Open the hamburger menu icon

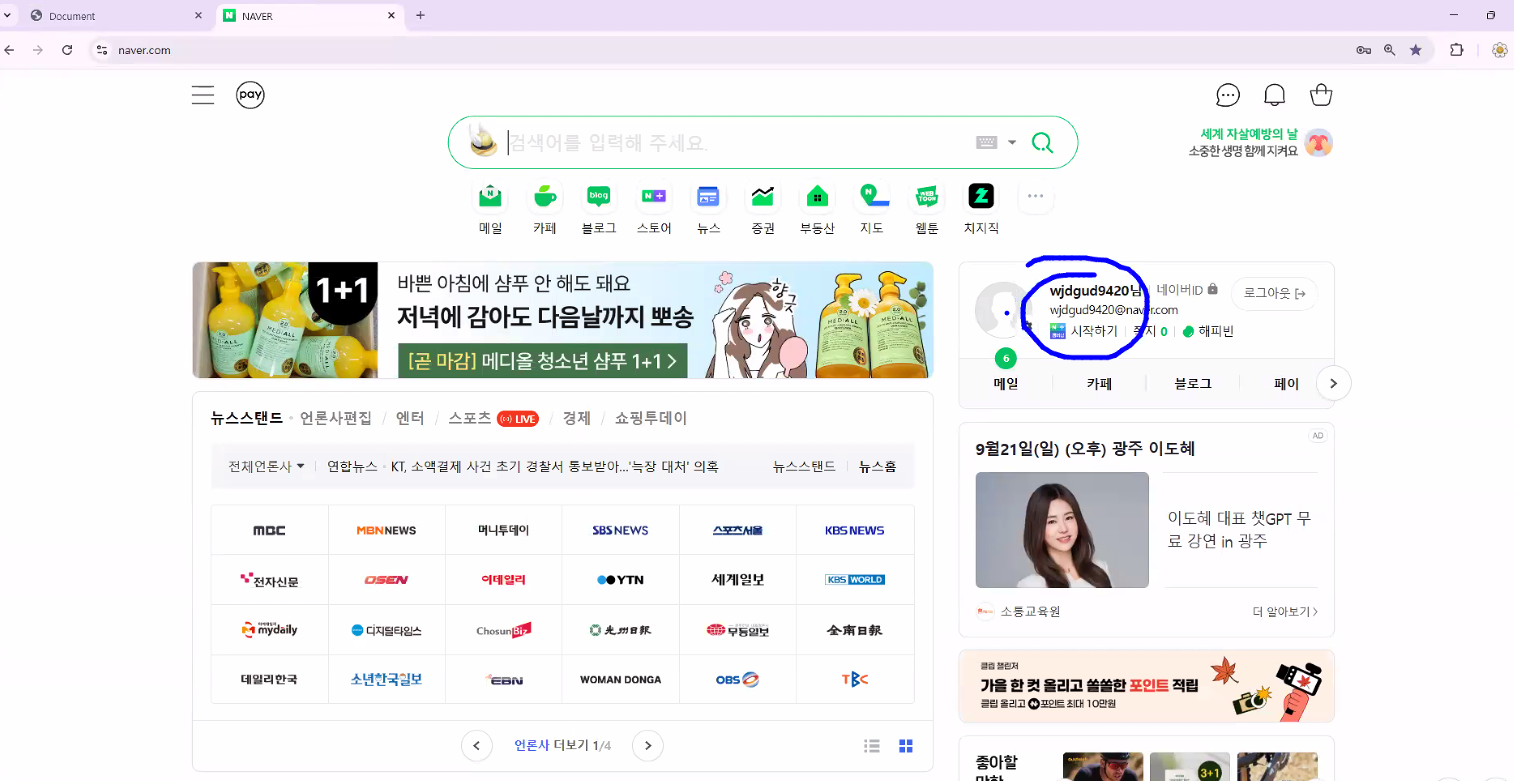[x=203, y=95]
